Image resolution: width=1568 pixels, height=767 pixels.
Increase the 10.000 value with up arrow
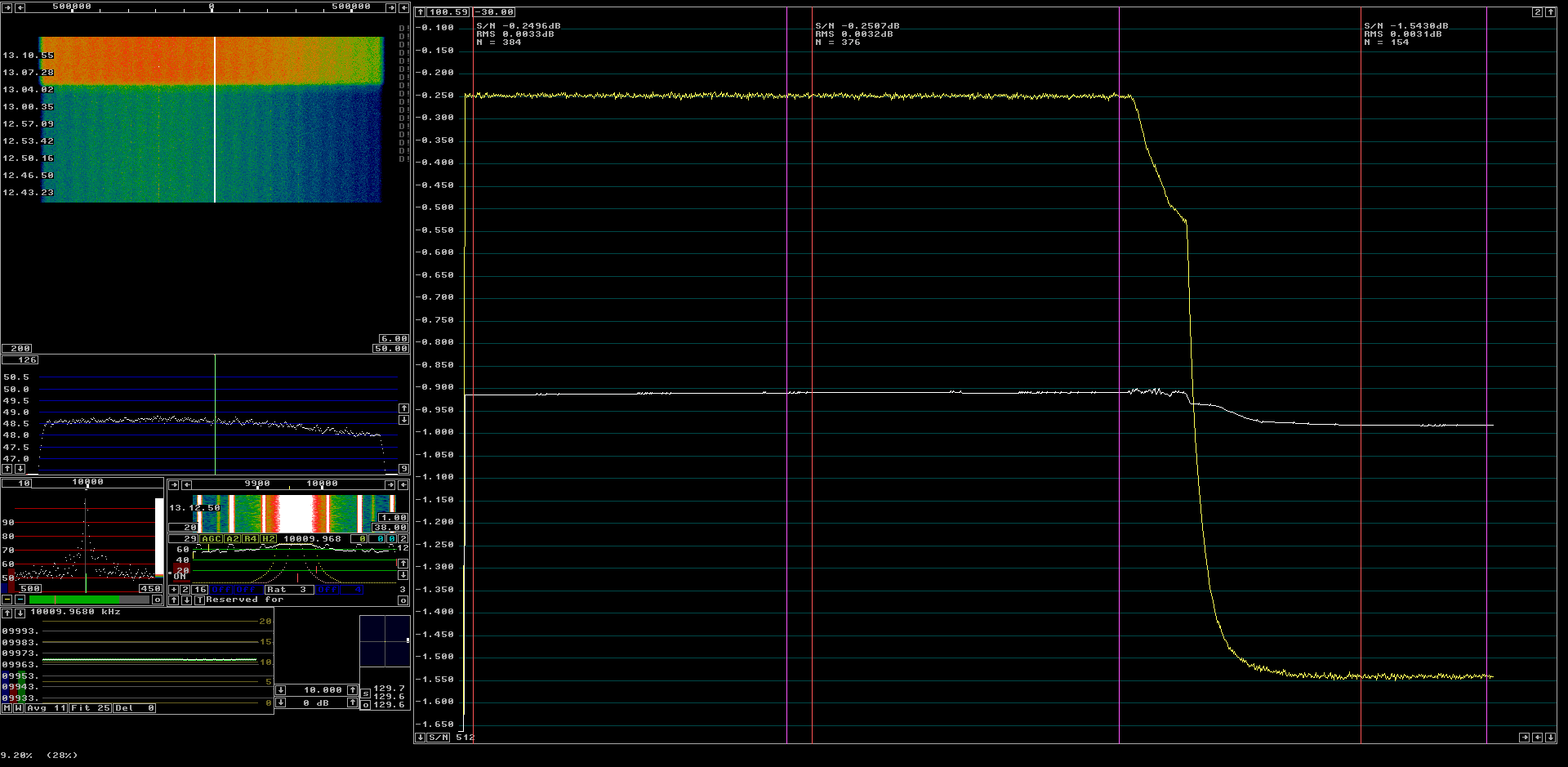point(353,690)
